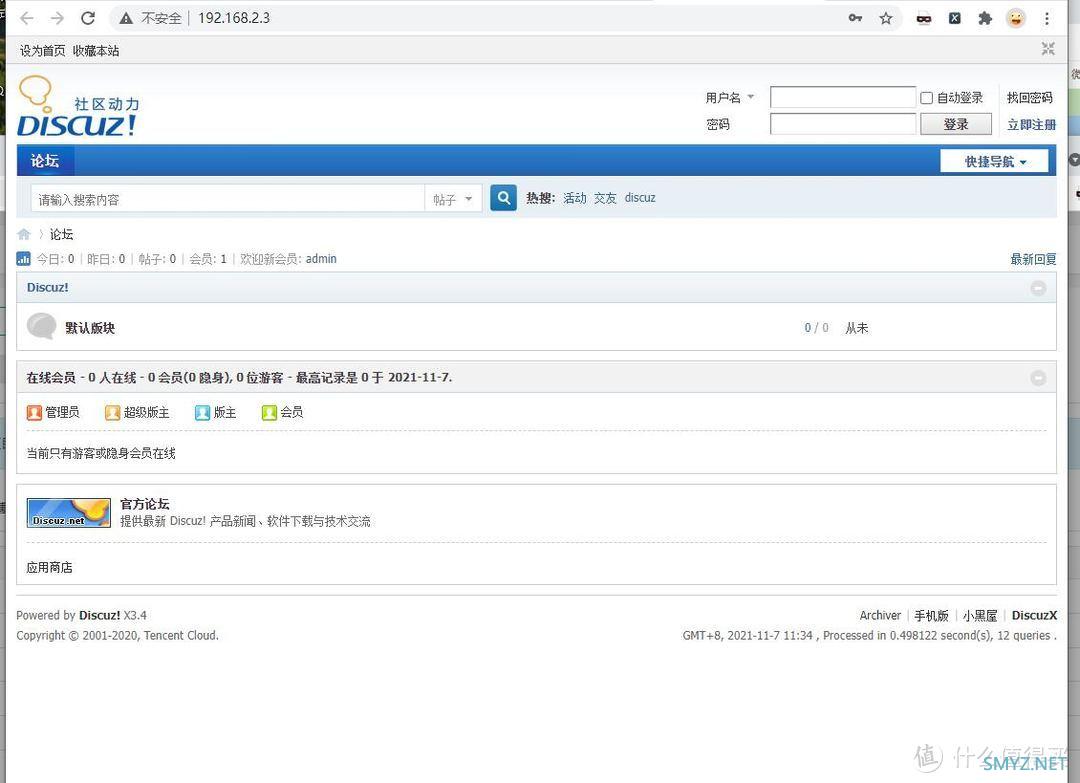This screenshot has width=1080, height=783.
Task: Enable the 自动登录 checkbox
Action: (x=926, y=98)
